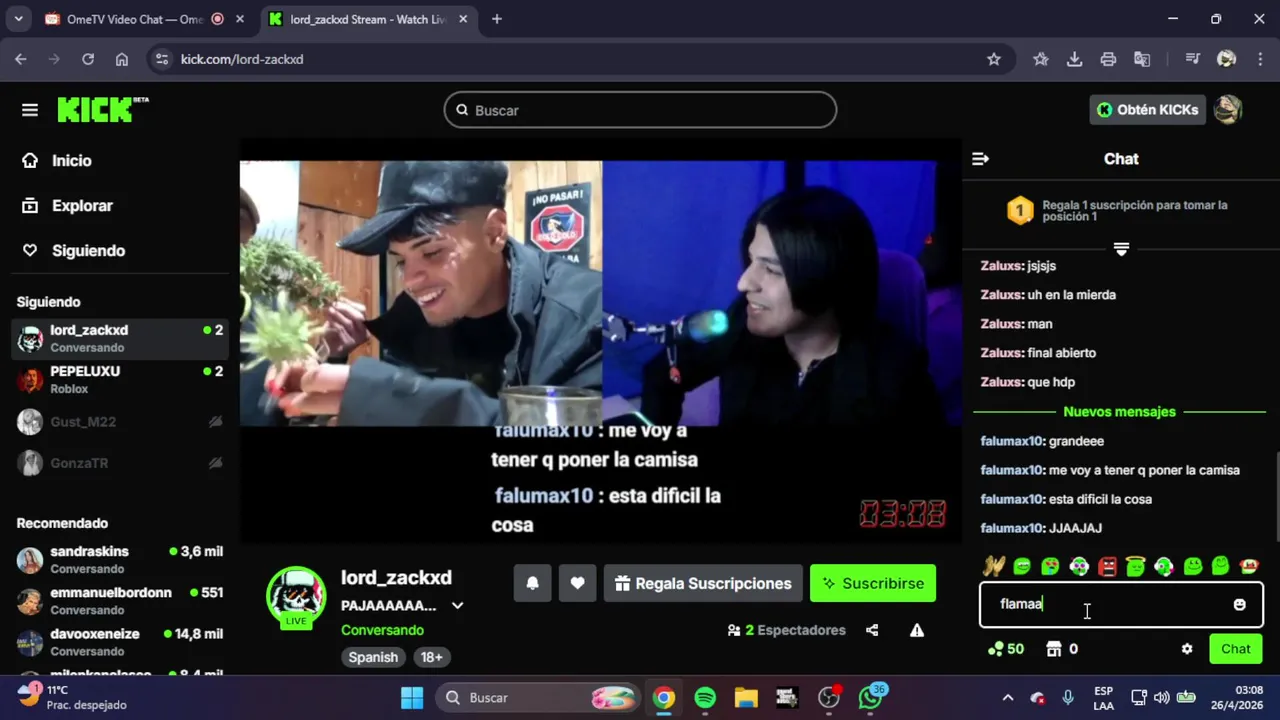The height and width of the screenshot is (720, 1280).
Task: Reload the page
Action: (88, 59)
